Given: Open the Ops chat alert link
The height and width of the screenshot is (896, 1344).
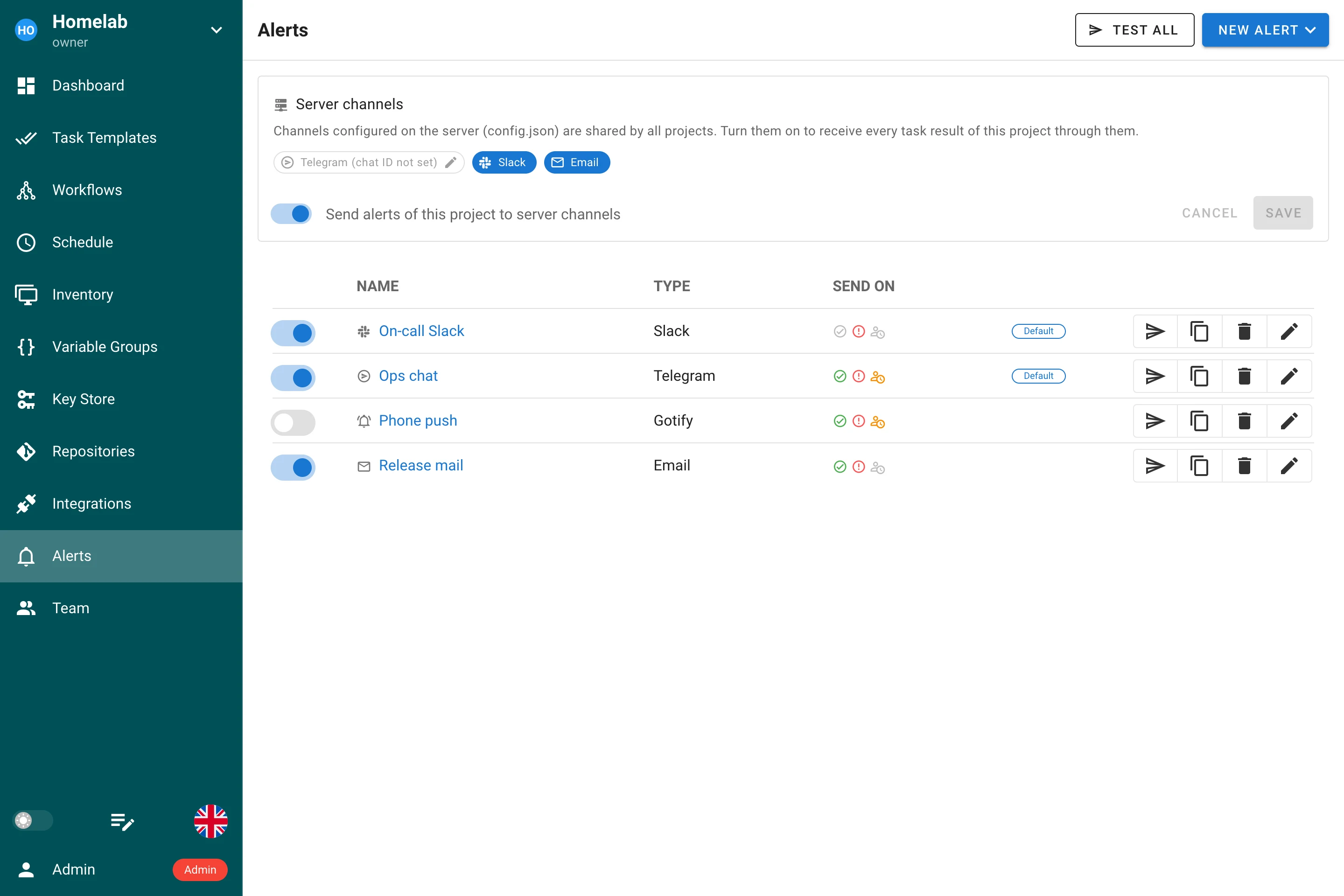Looking at the screenshot, I should tap(408, 376).
